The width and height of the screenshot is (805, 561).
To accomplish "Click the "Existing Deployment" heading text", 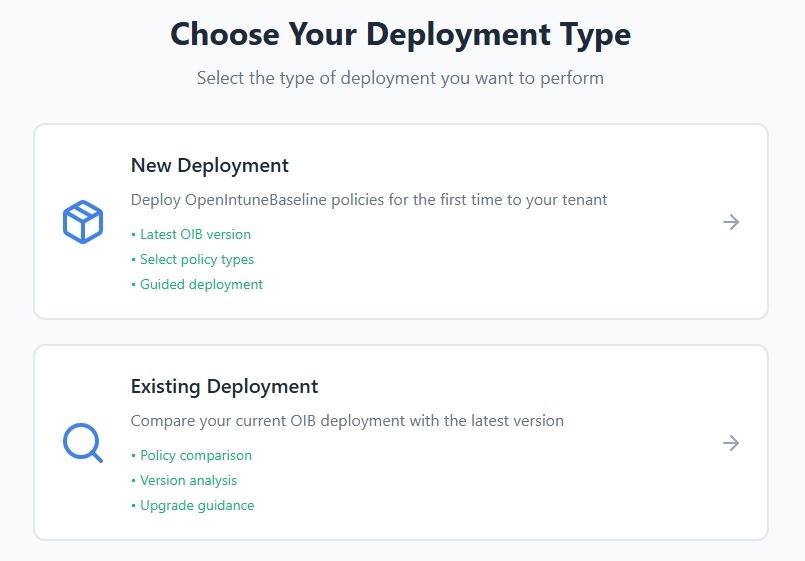I will (x=224, y=387).
